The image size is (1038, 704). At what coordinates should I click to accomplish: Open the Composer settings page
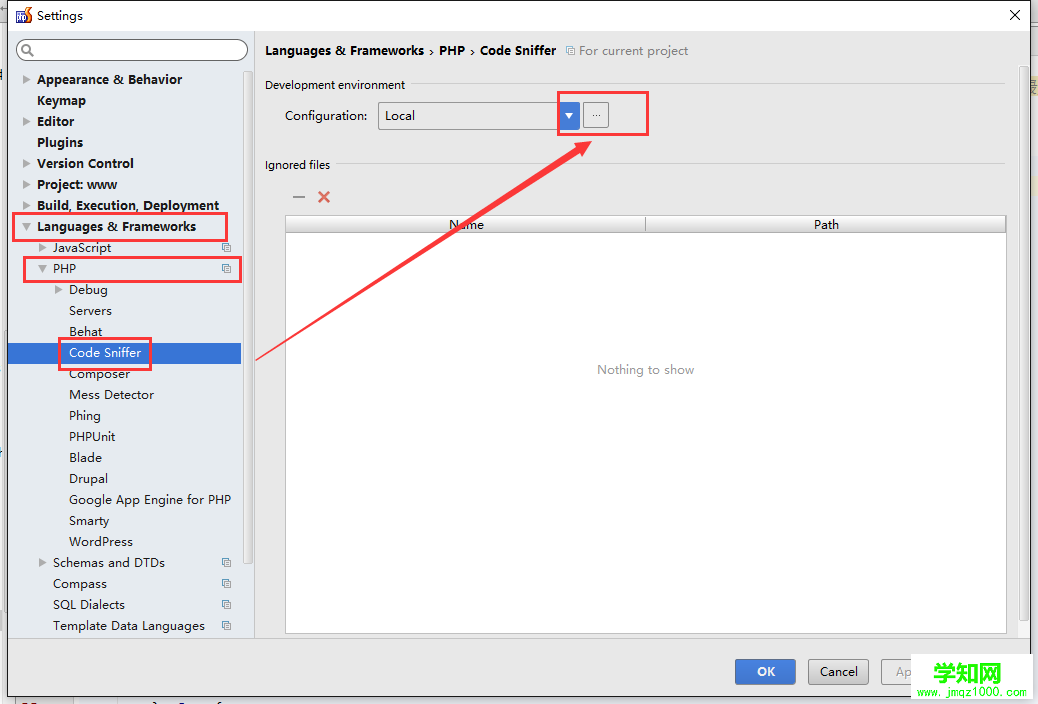tap(99, 374)
